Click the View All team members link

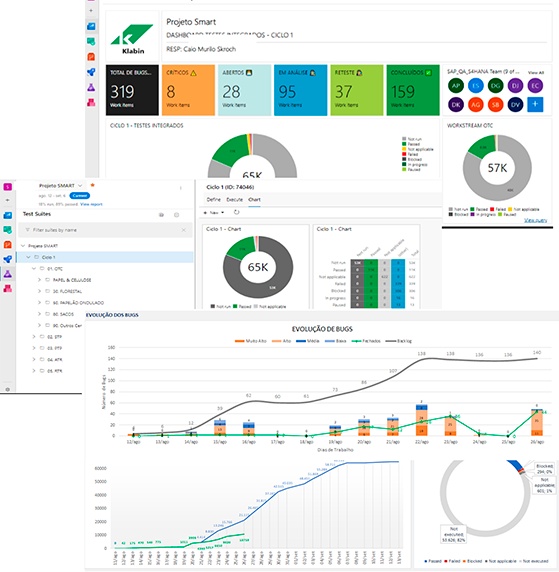[x=536, y=73]
